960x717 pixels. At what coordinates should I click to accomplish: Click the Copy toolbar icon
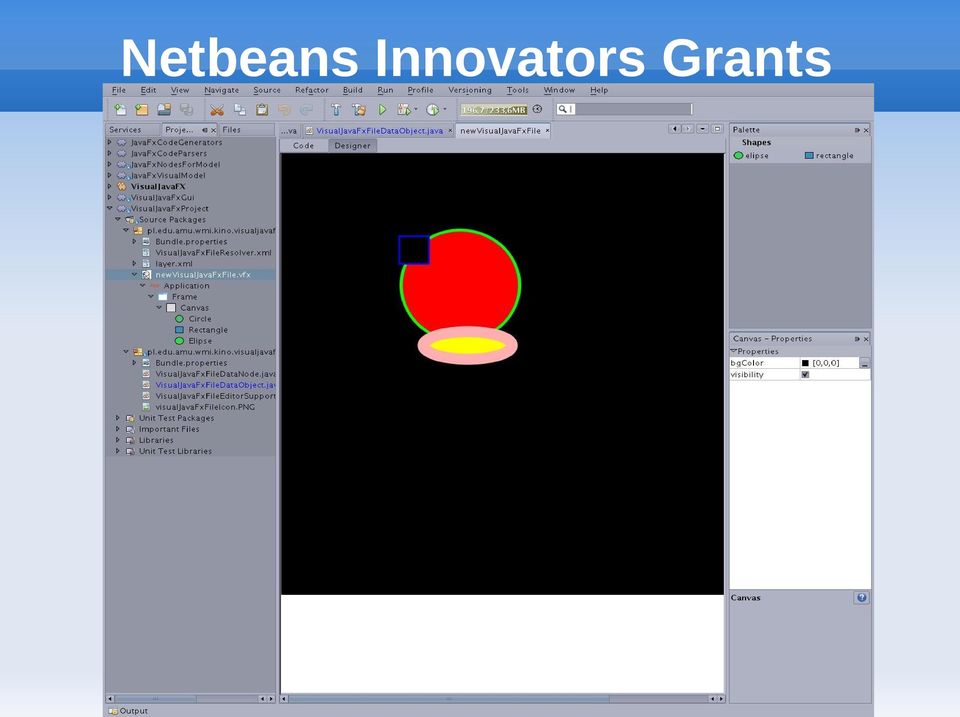[x=240, y=110]
